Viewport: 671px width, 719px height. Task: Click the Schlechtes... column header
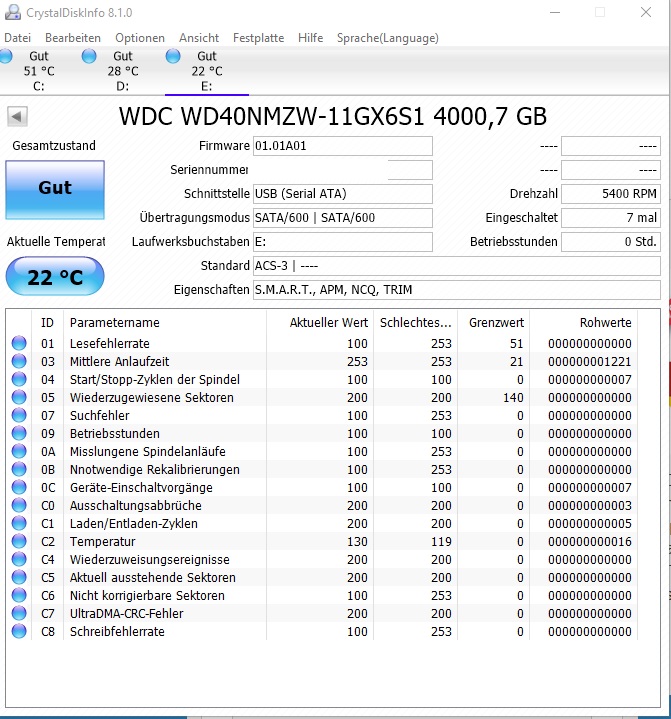(416, 322)
